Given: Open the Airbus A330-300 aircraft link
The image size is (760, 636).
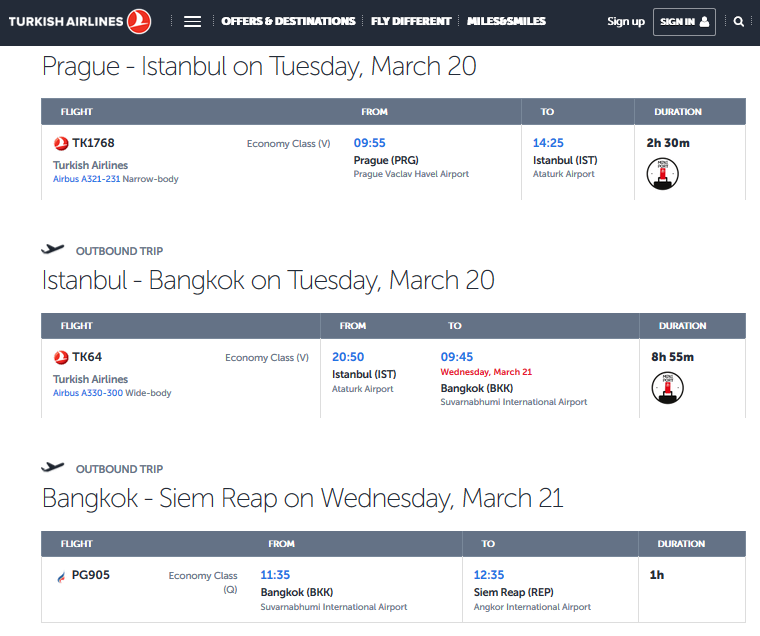Looking at the screenshot, I should (x=88, y=393).
